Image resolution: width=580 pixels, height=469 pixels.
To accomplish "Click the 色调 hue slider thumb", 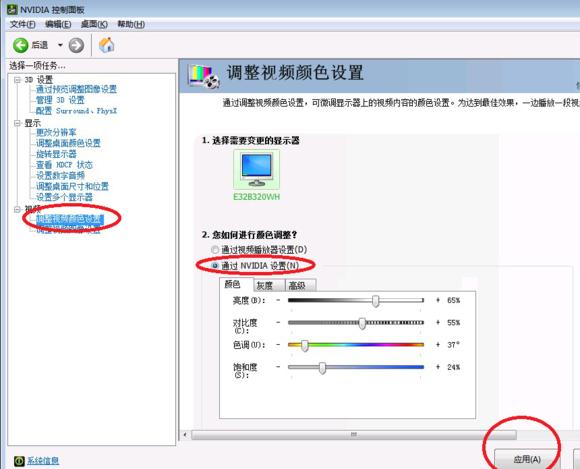I will [x=304, y=345].
